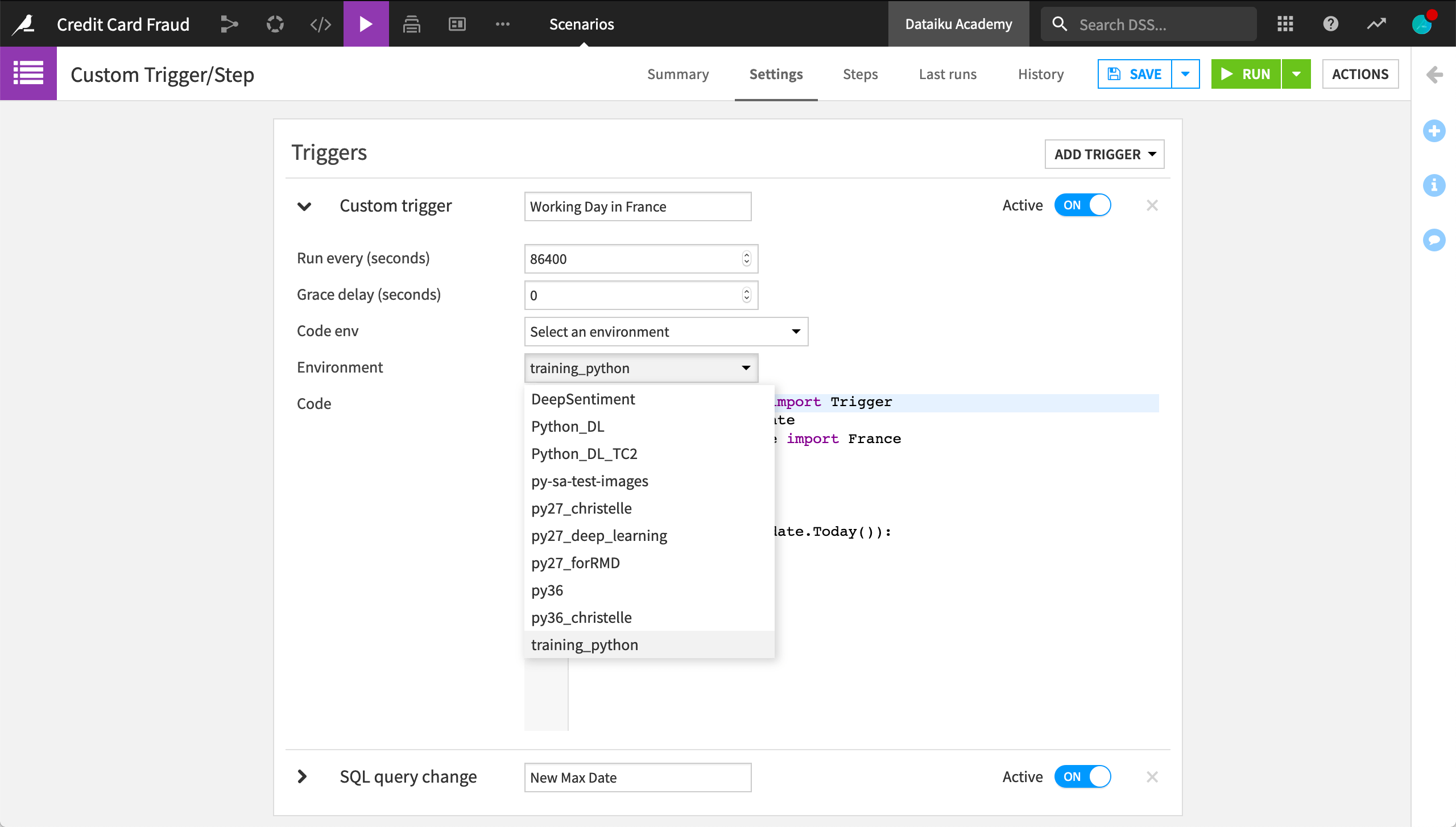Click the Code editor icon

pyautogui.click(x=320, y=23)
